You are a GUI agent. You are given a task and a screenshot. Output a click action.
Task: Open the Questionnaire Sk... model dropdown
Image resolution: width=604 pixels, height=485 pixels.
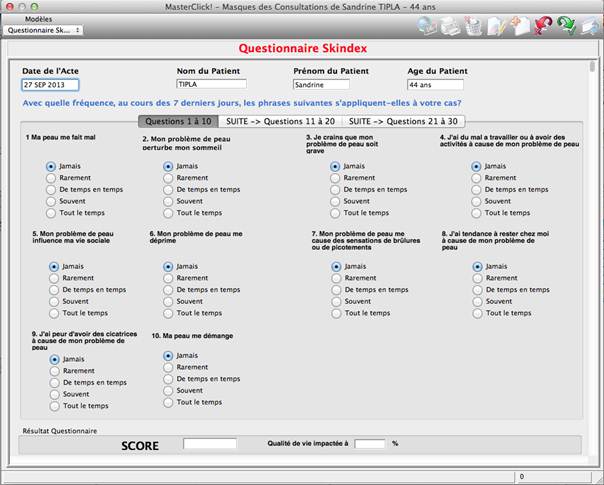tap(43, 30)
